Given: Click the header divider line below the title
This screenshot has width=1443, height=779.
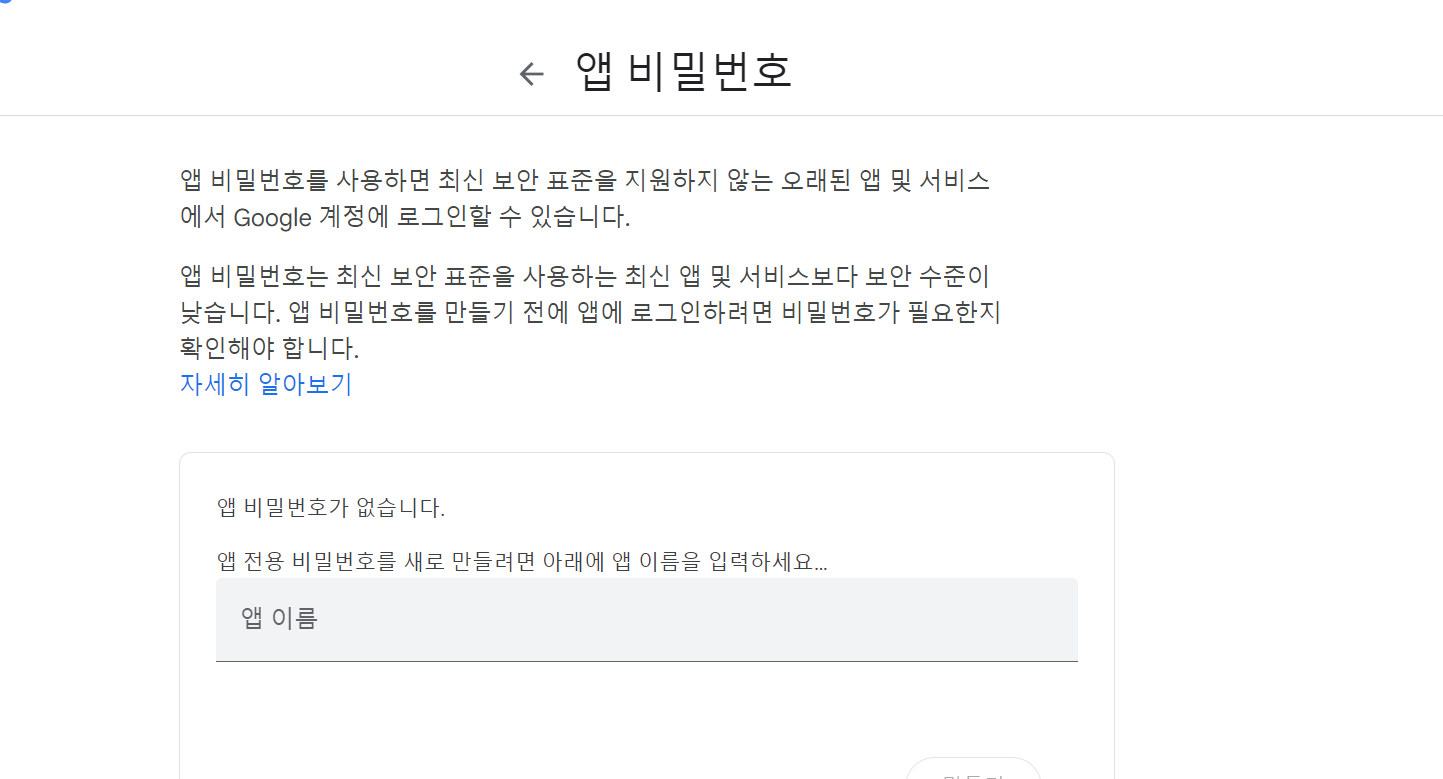Looking at the screenshot, I should point(721,115).
